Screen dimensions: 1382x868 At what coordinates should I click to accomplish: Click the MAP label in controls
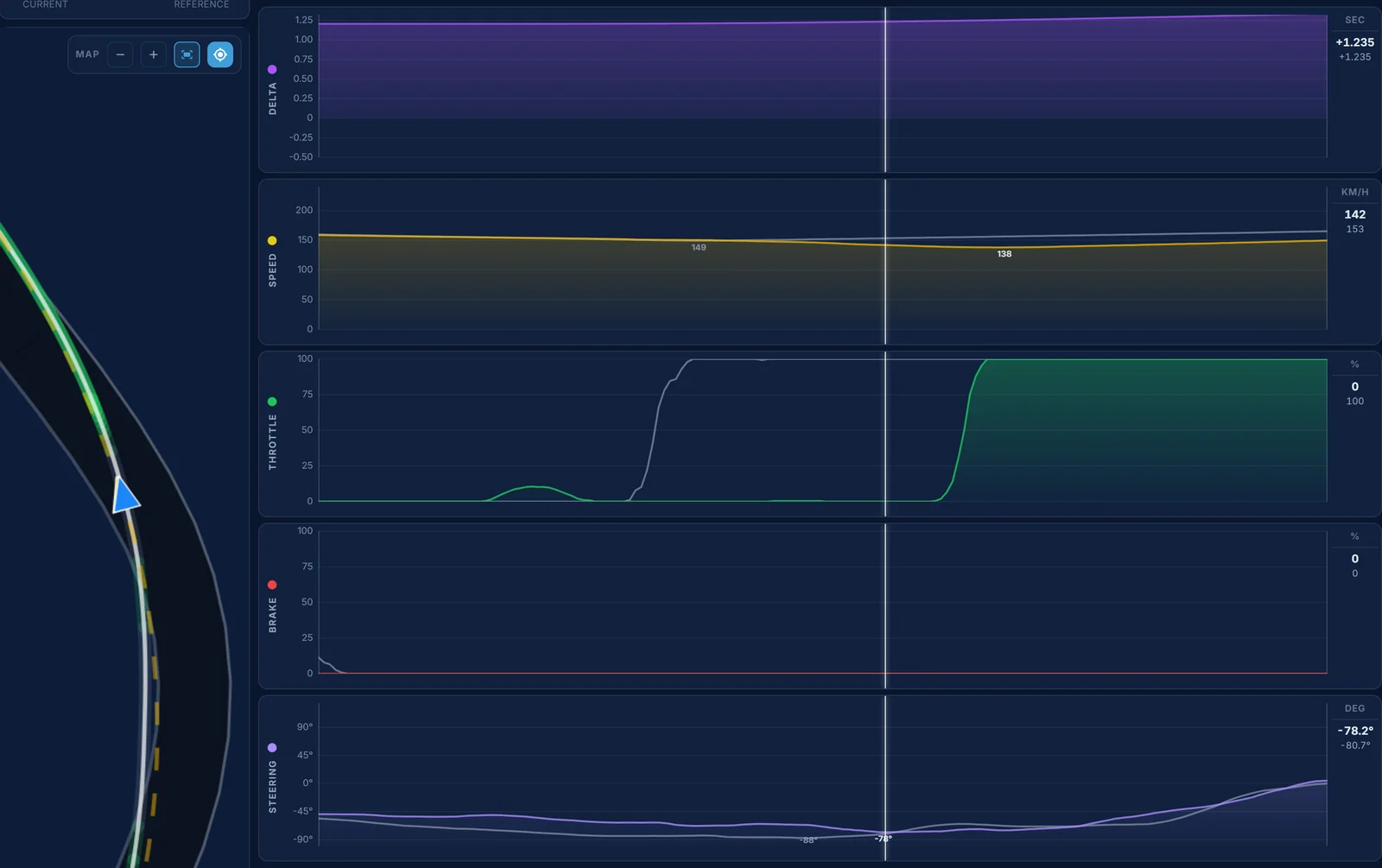click(87, 54)
